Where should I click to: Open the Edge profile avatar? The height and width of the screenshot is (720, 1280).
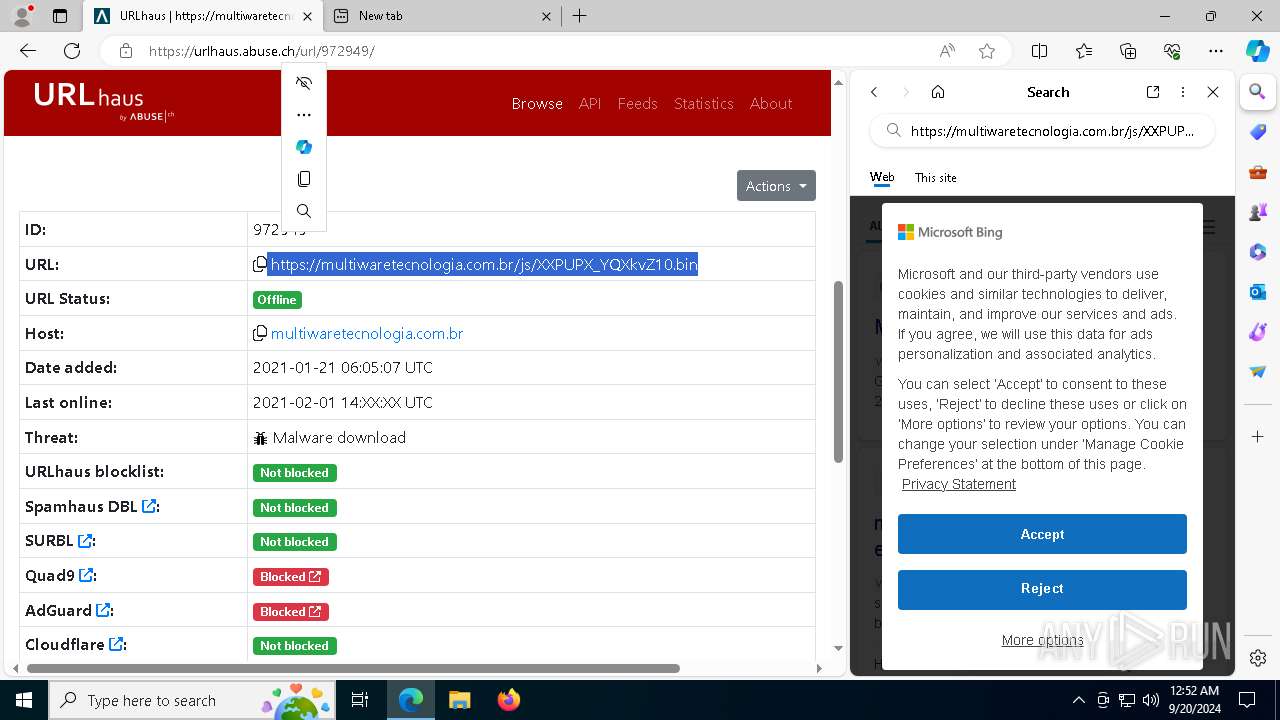pos(22,16)
